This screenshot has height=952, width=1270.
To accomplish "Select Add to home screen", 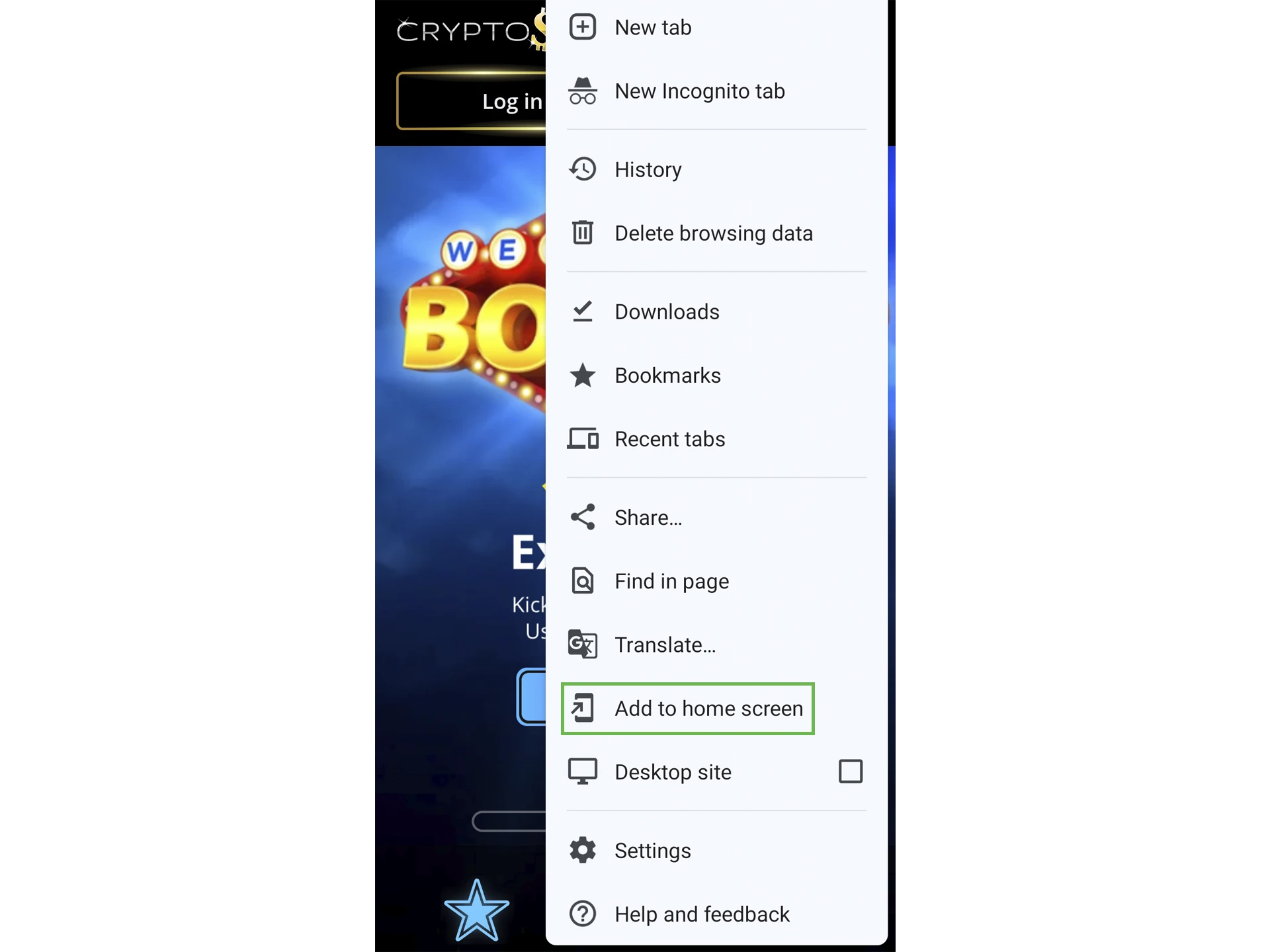I will coord(709,707).
